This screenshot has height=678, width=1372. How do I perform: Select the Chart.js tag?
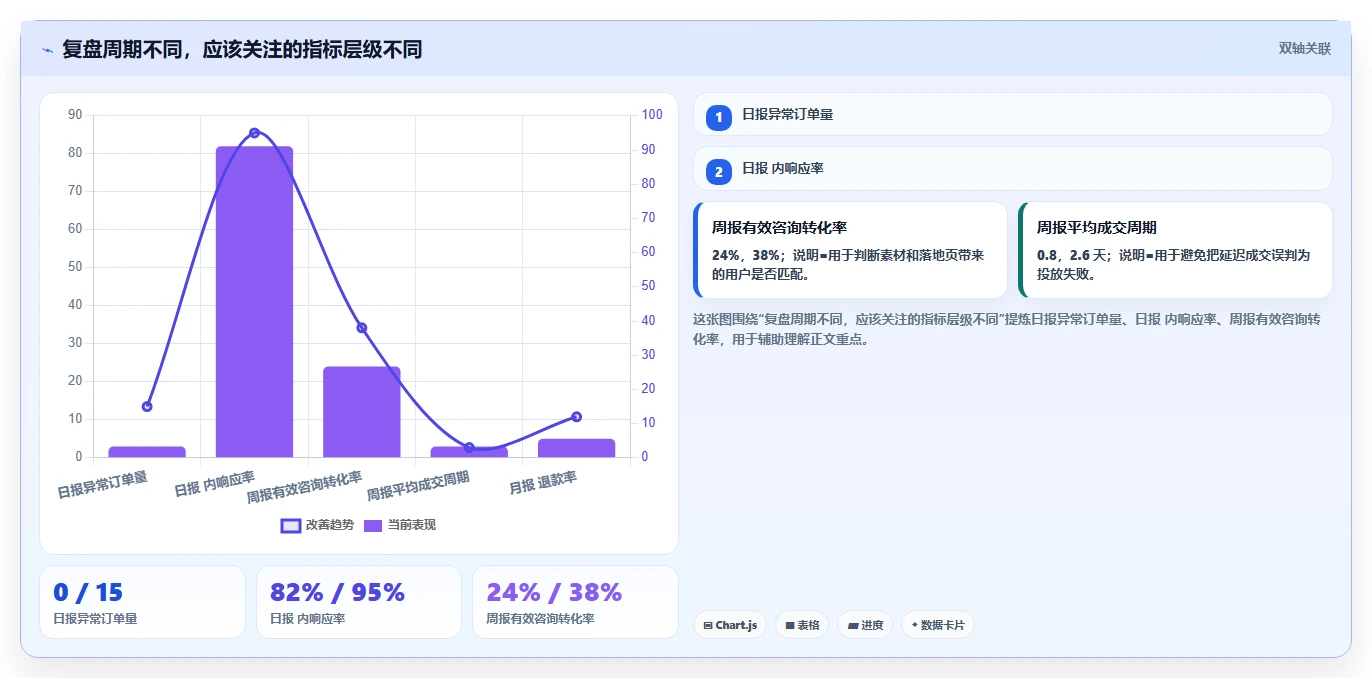tap(731, 625)
